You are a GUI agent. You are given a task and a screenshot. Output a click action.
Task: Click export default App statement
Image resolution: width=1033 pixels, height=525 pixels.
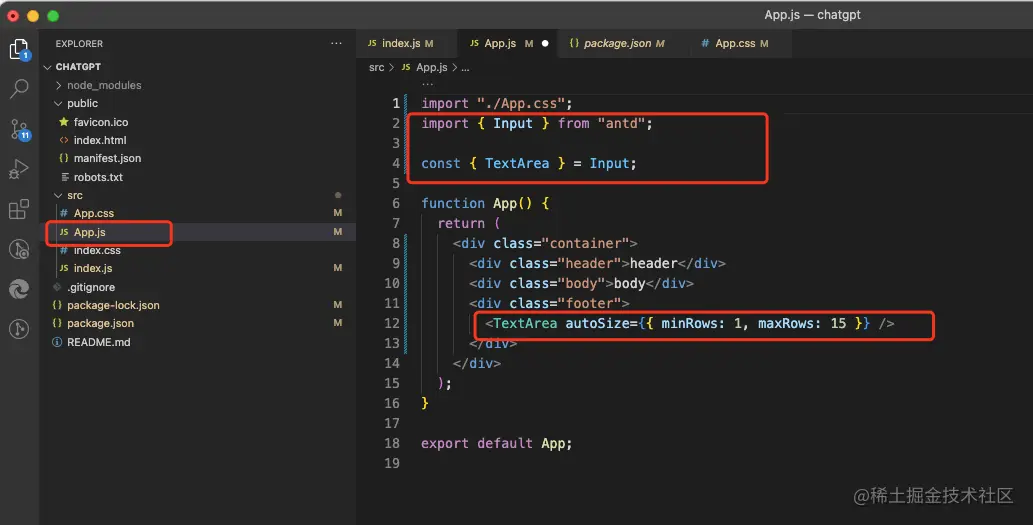[x=497, y=443]
